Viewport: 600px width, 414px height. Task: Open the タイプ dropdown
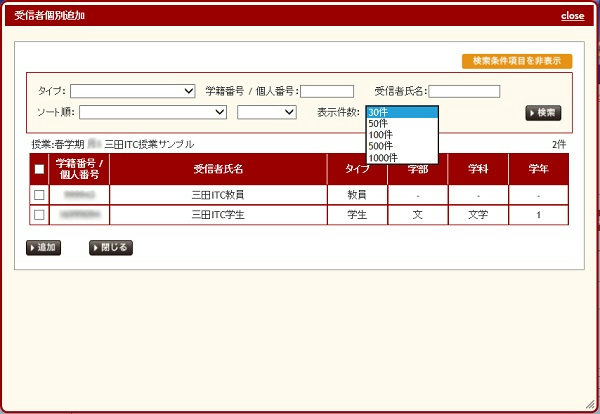132,91
